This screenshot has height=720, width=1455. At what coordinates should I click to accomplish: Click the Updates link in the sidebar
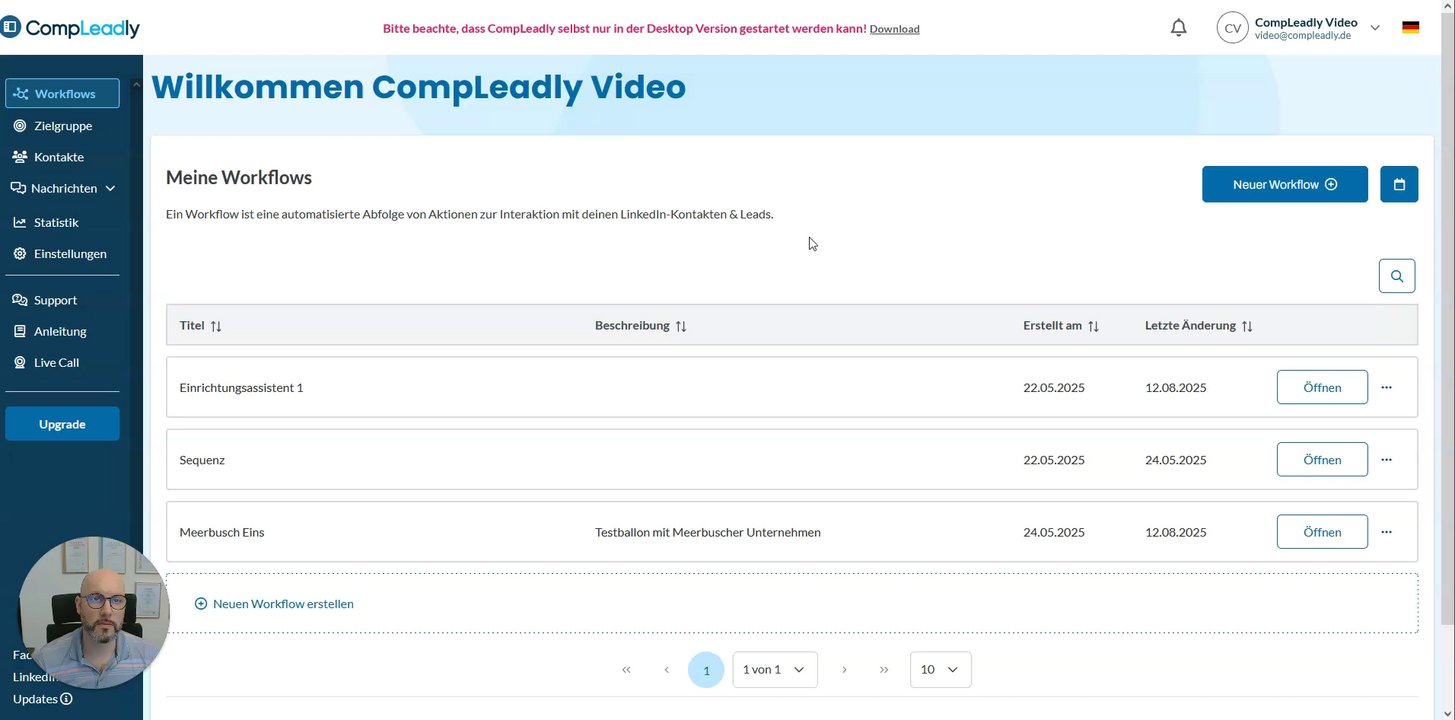pos(35,699)
